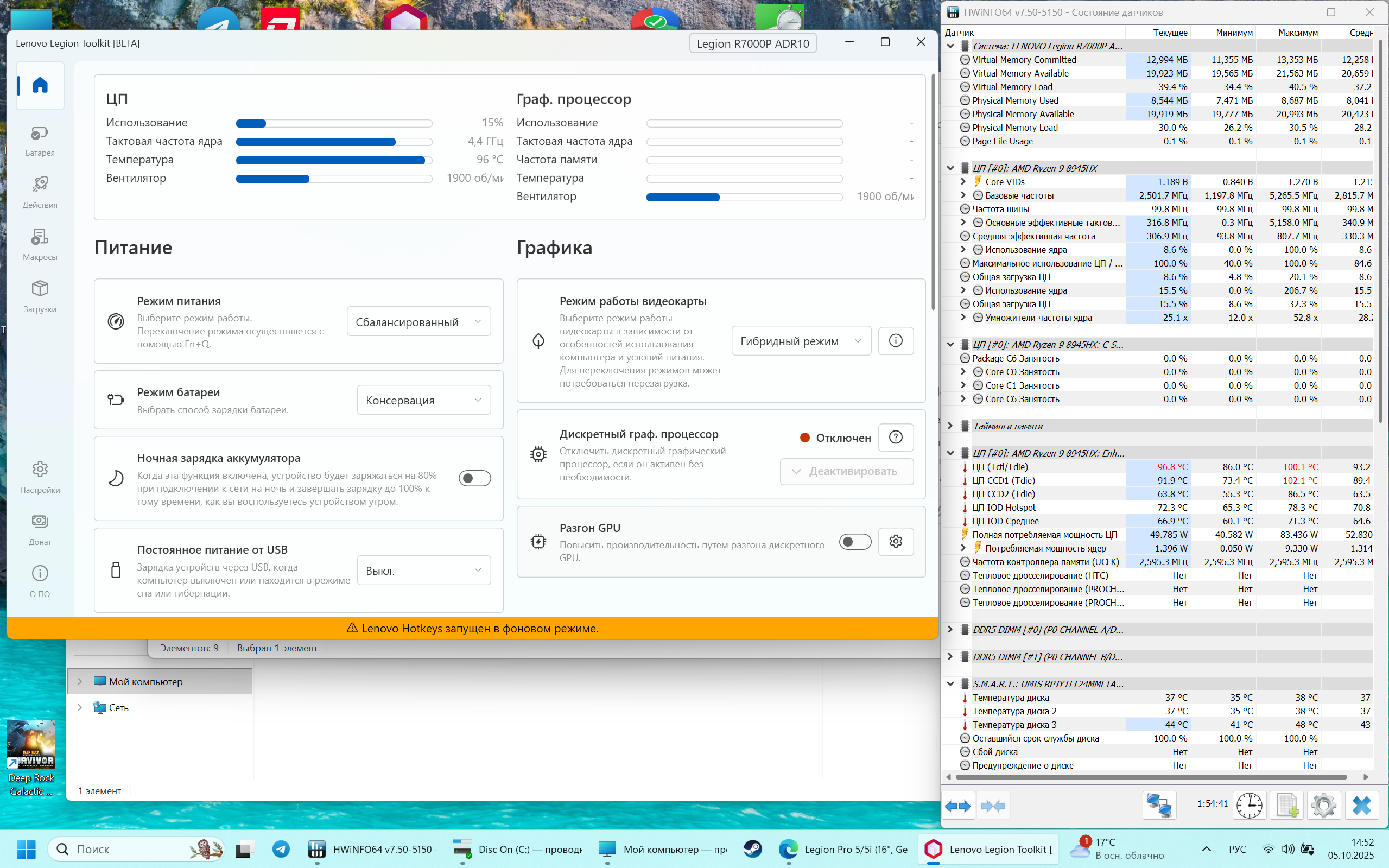Enable the Разгон GPU toggle

click(x=855, y=541)
